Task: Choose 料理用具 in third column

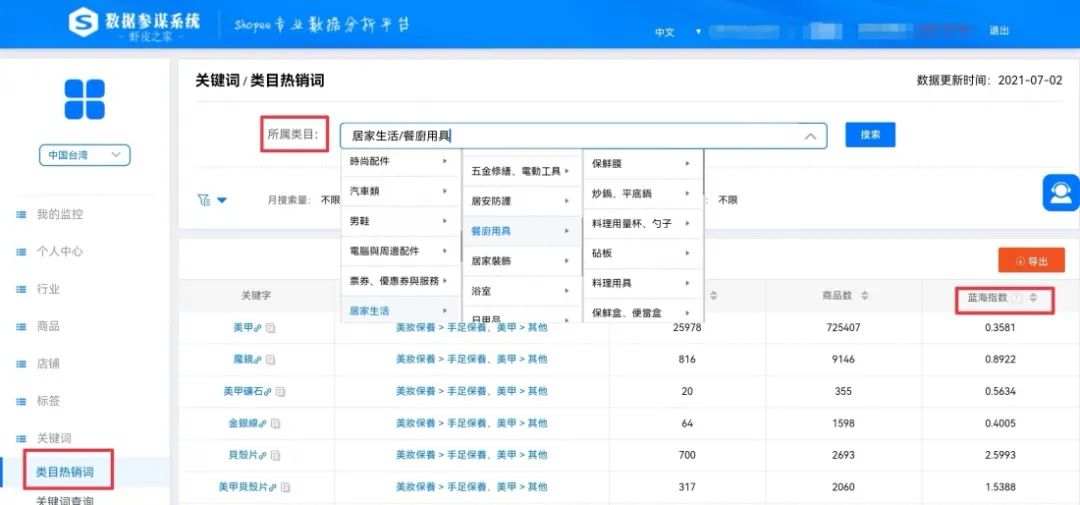Action: click(643, 282)
